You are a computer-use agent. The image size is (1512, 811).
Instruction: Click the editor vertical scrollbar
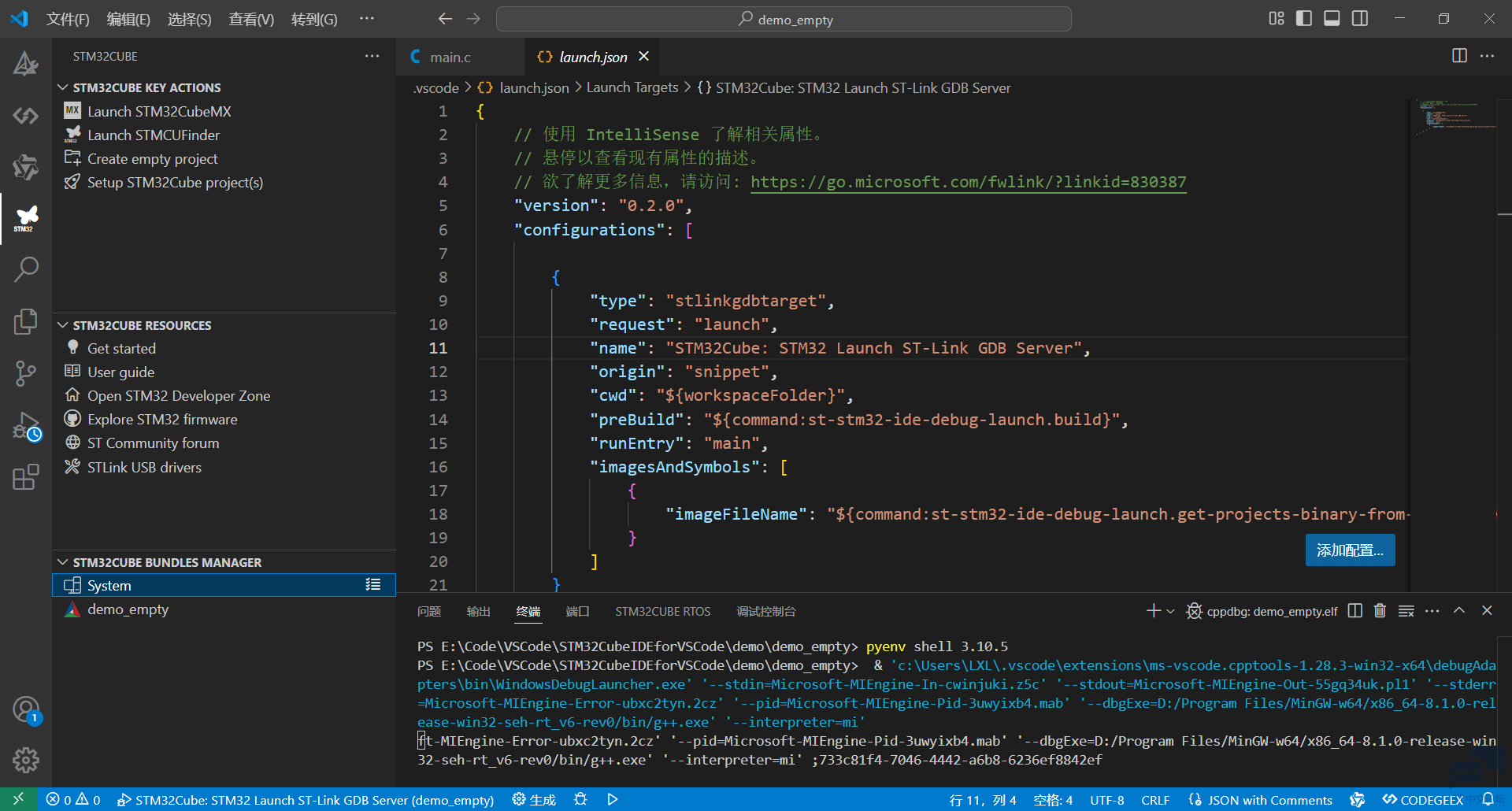[x=1504, y=346]
